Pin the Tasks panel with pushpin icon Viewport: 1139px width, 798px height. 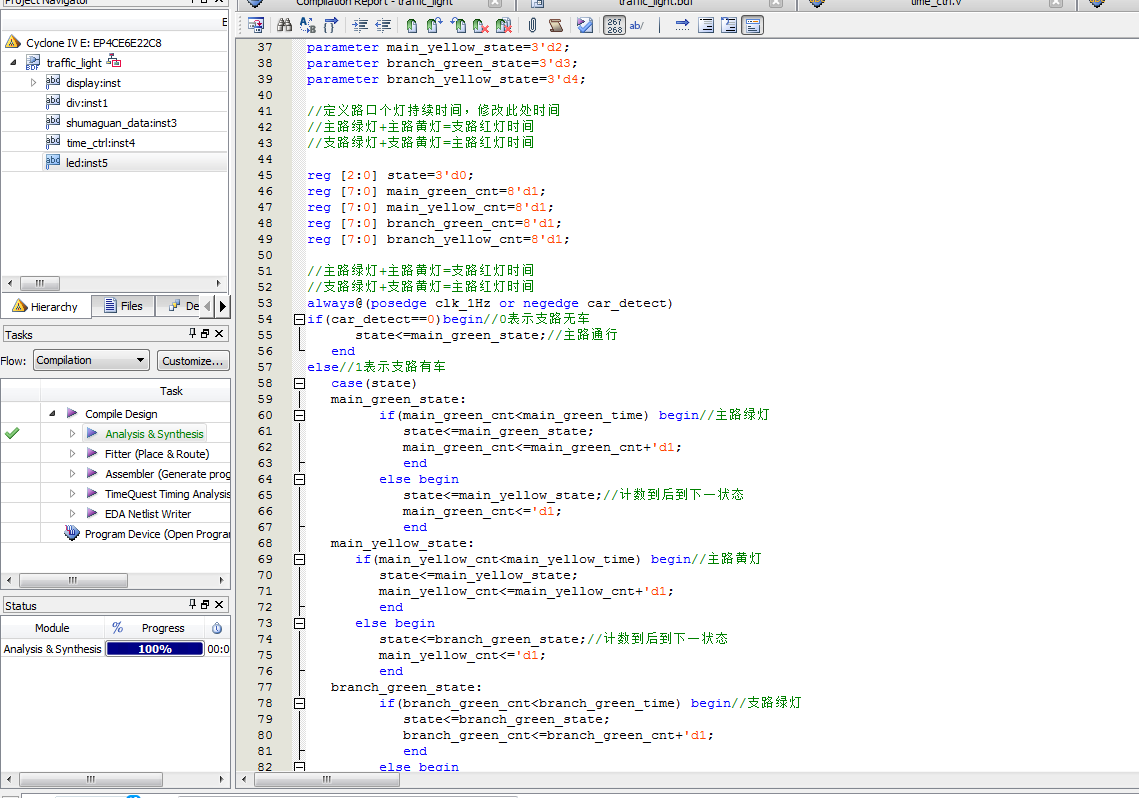pyautogui.click(x=193, y=334)
